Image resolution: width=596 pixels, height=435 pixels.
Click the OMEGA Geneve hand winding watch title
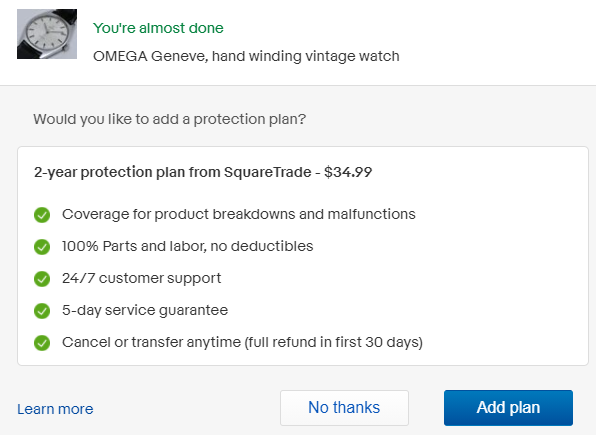click(x=246, y=56)
